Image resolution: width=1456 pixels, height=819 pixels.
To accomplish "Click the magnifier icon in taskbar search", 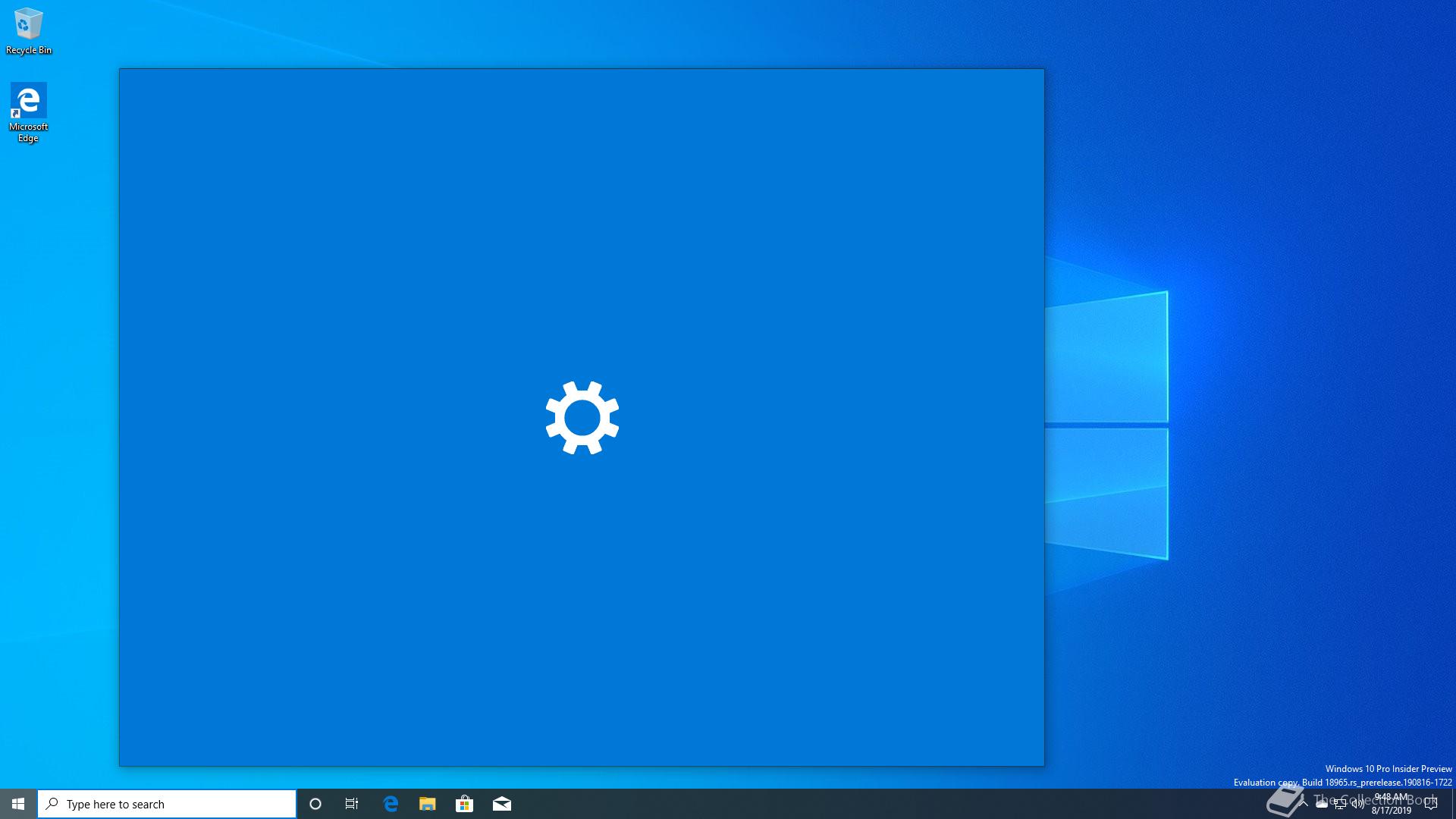I will (x=52, y=804).
